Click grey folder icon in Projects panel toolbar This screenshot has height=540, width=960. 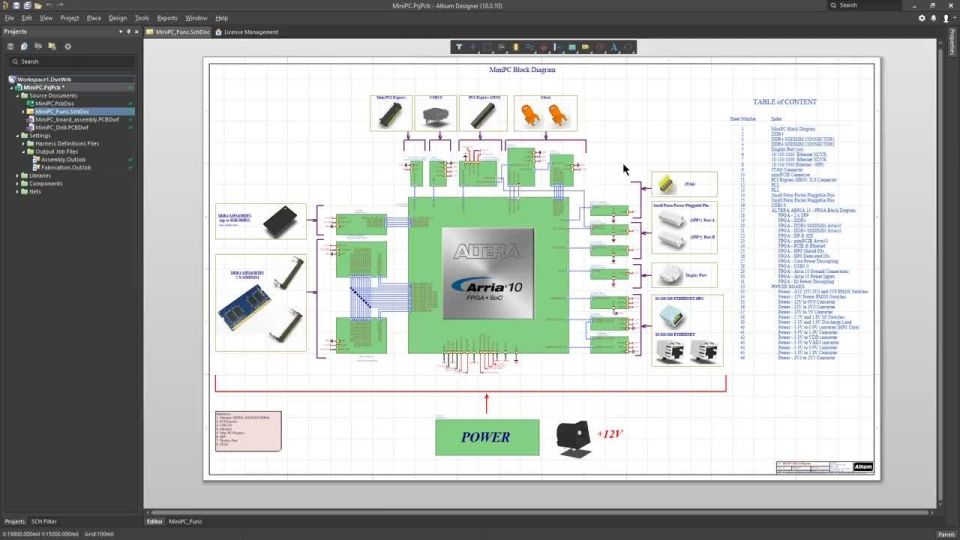click(39, 47)
